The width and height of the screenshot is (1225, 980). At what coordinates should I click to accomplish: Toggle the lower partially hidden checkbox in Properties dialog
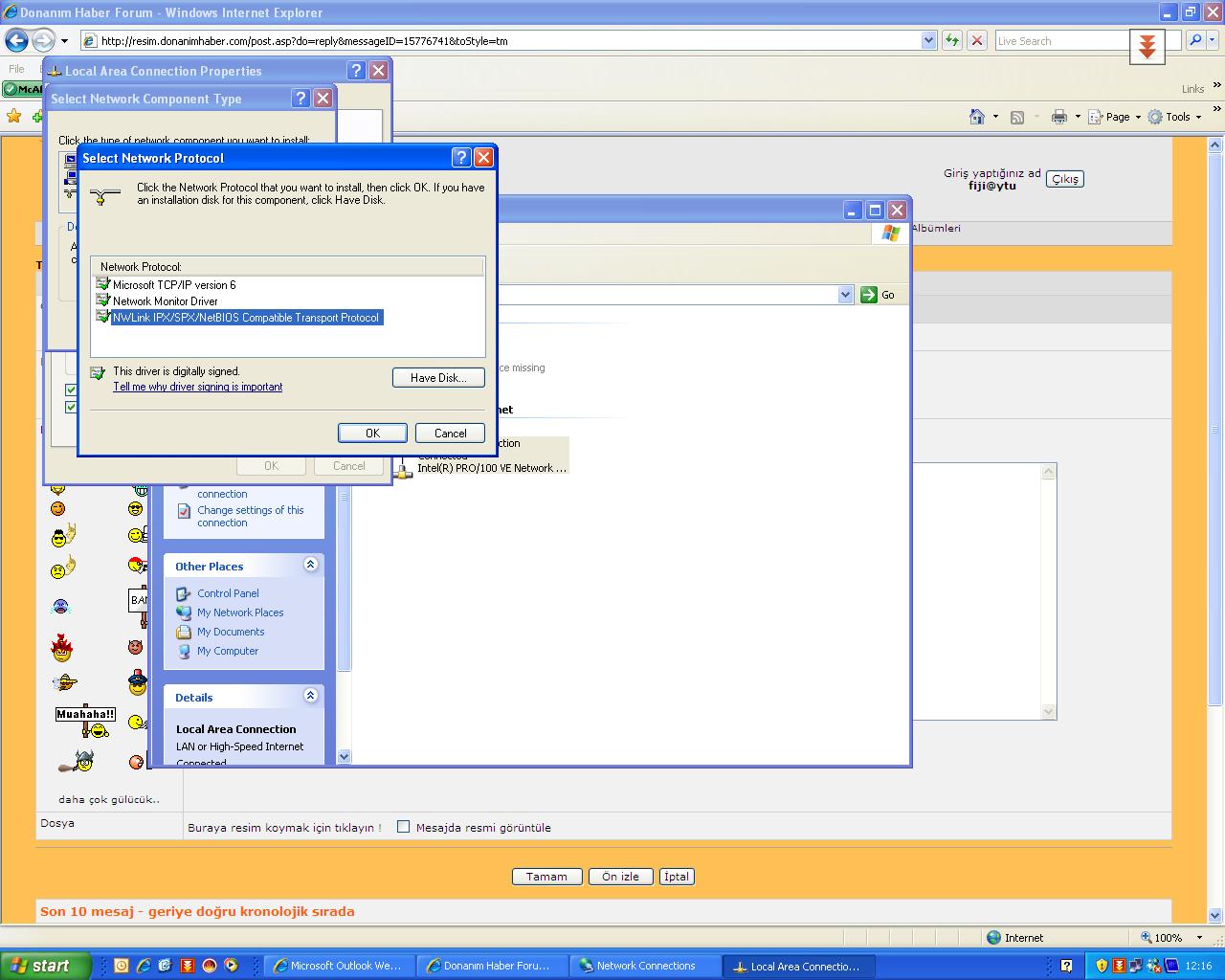[71, 407]
